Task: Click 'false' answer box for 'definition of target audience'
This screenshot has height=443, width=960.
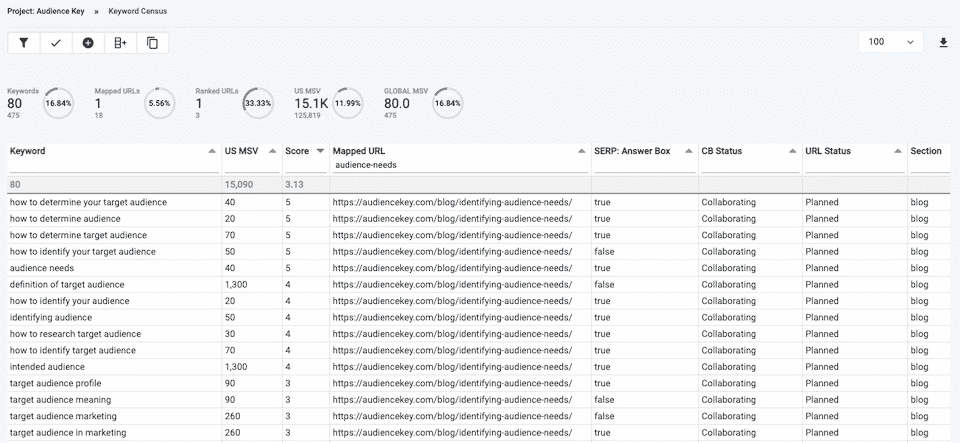Action: click(604, 285)
